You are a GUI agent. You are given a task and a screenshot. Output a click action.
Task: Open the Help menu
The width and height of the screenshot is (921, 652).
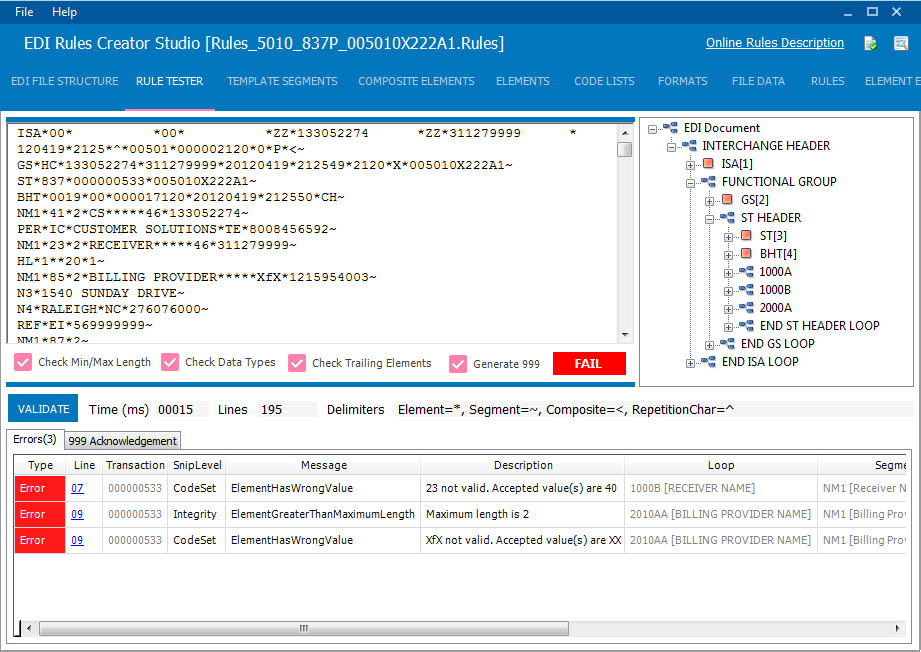(64, 12)
